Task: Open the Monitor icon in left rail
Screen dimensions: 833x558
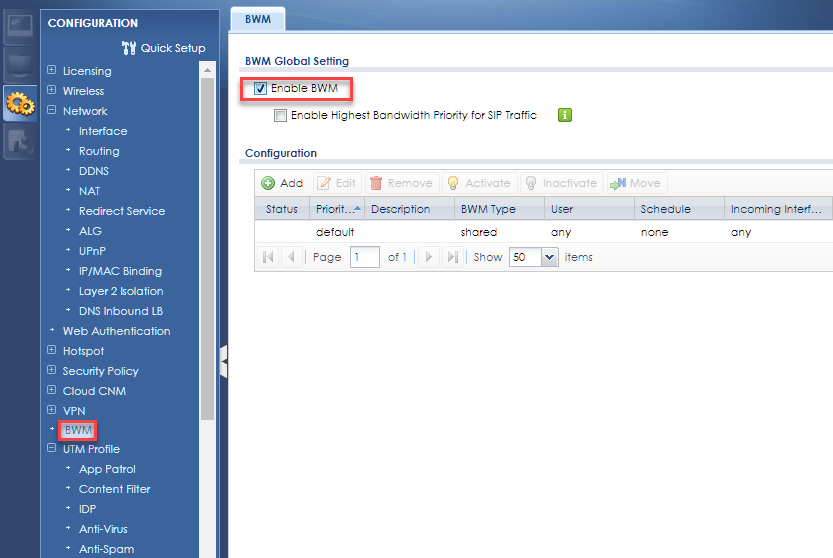Action: point(19,64)
